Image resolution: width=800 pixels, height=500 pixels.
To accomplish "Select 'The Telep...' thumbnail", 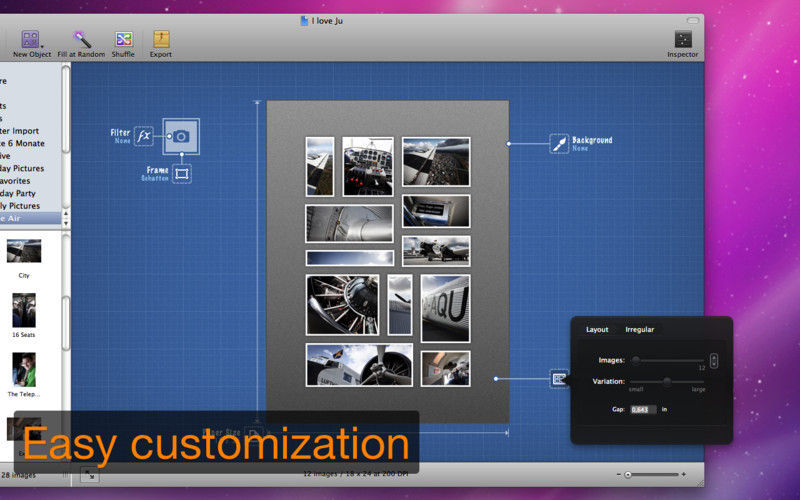I will 24,369.
